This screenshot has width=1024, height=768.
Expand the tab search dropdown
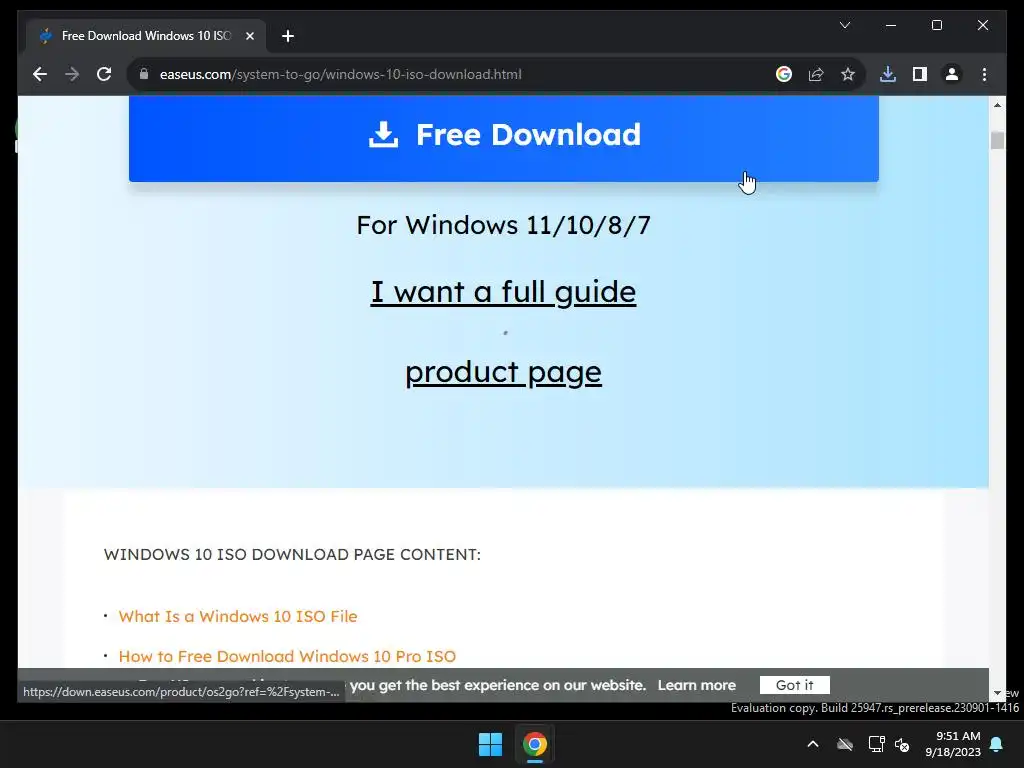click(844, 25)
